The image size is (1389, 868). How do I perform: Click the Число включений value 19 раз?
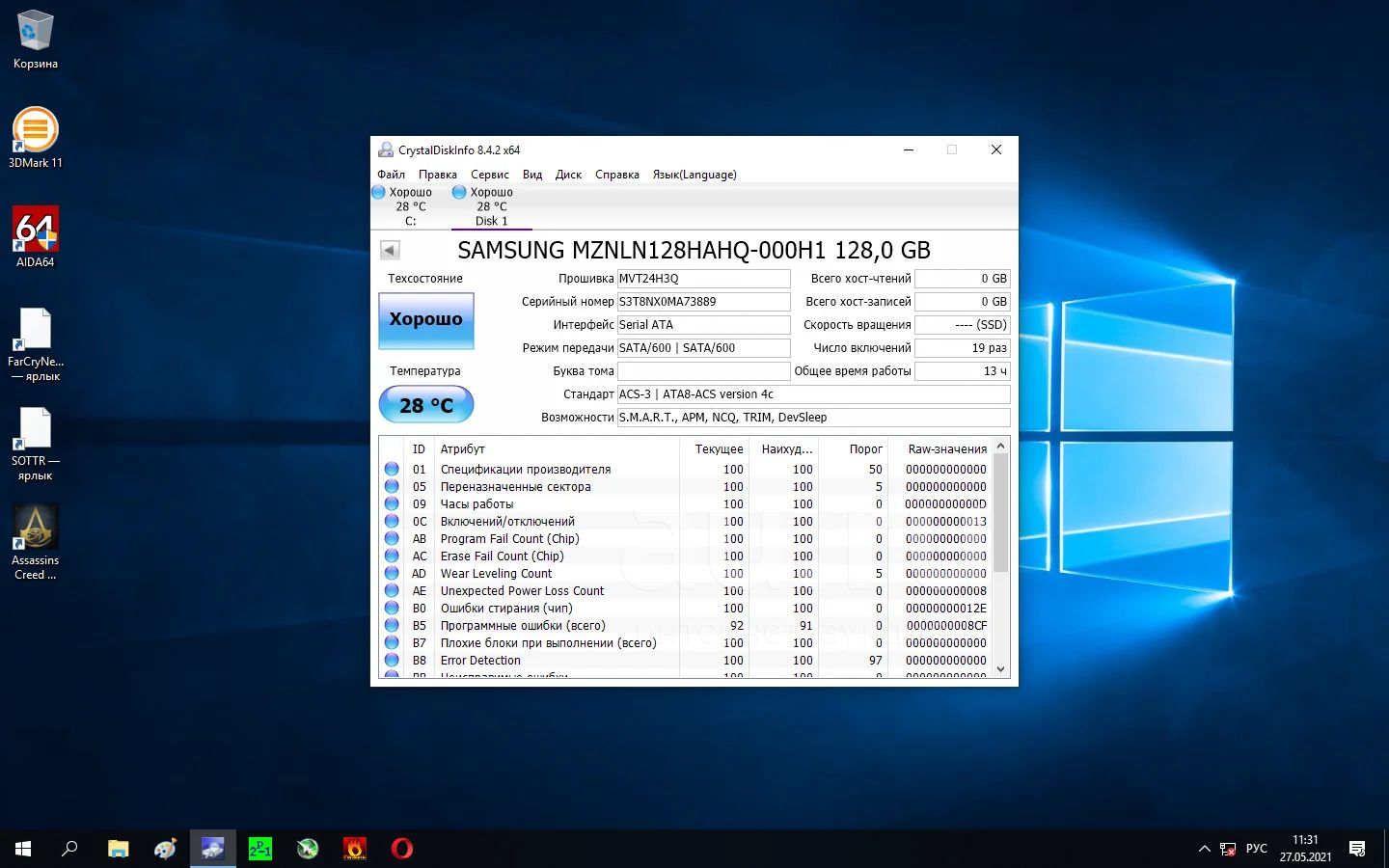coord(963,348)
